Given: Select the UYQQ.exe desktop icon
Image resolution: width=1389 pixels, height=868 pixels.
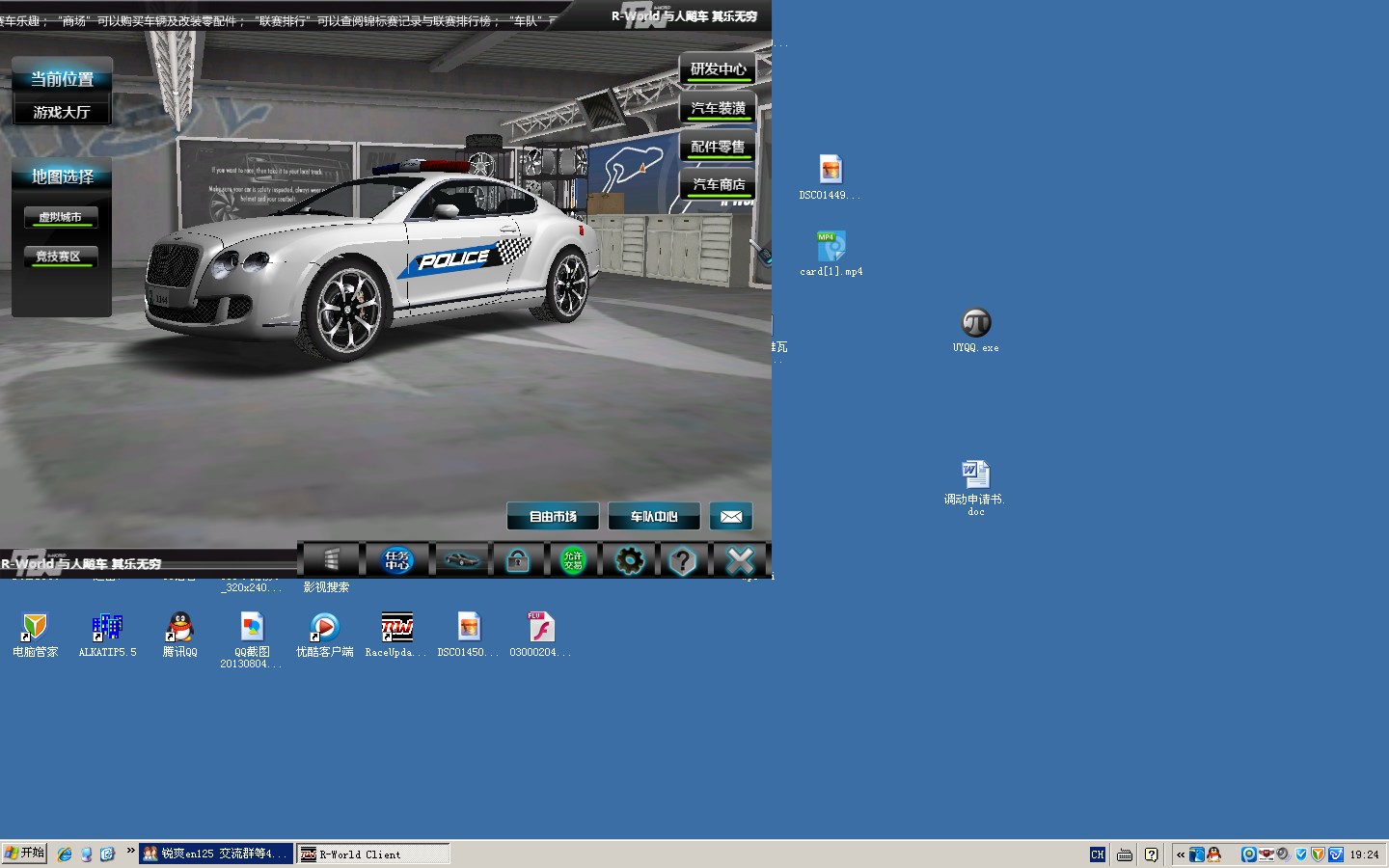Looking at the screenshot, I should pyautogui.click(x=975, y=330).
